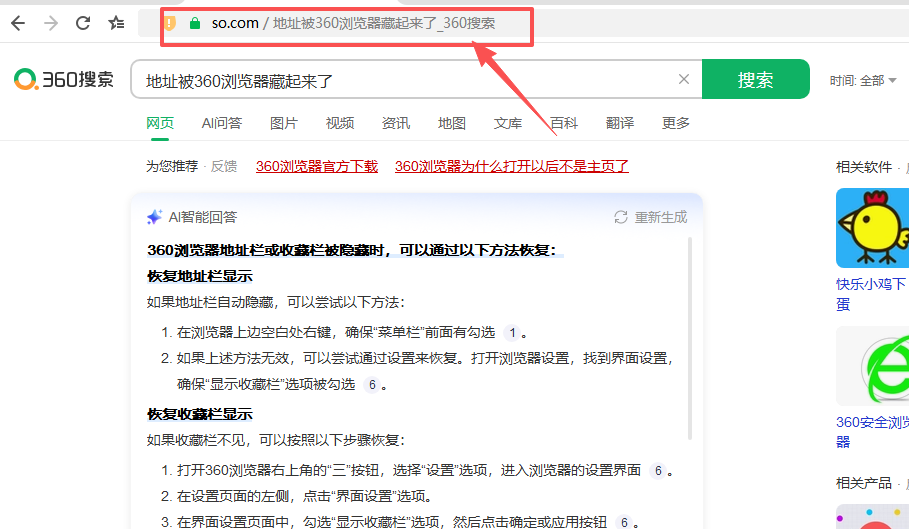Clear the search box with the X
The image size is (909, 529).
684,79
